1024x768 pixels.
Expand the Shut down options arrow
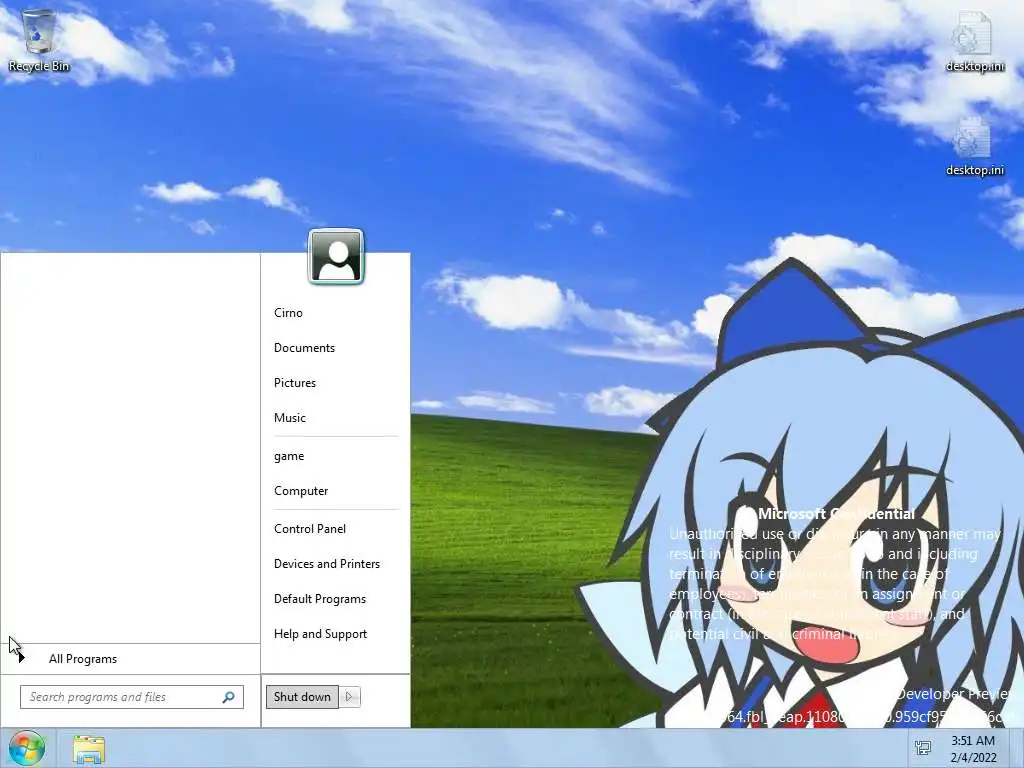[349, 697]
